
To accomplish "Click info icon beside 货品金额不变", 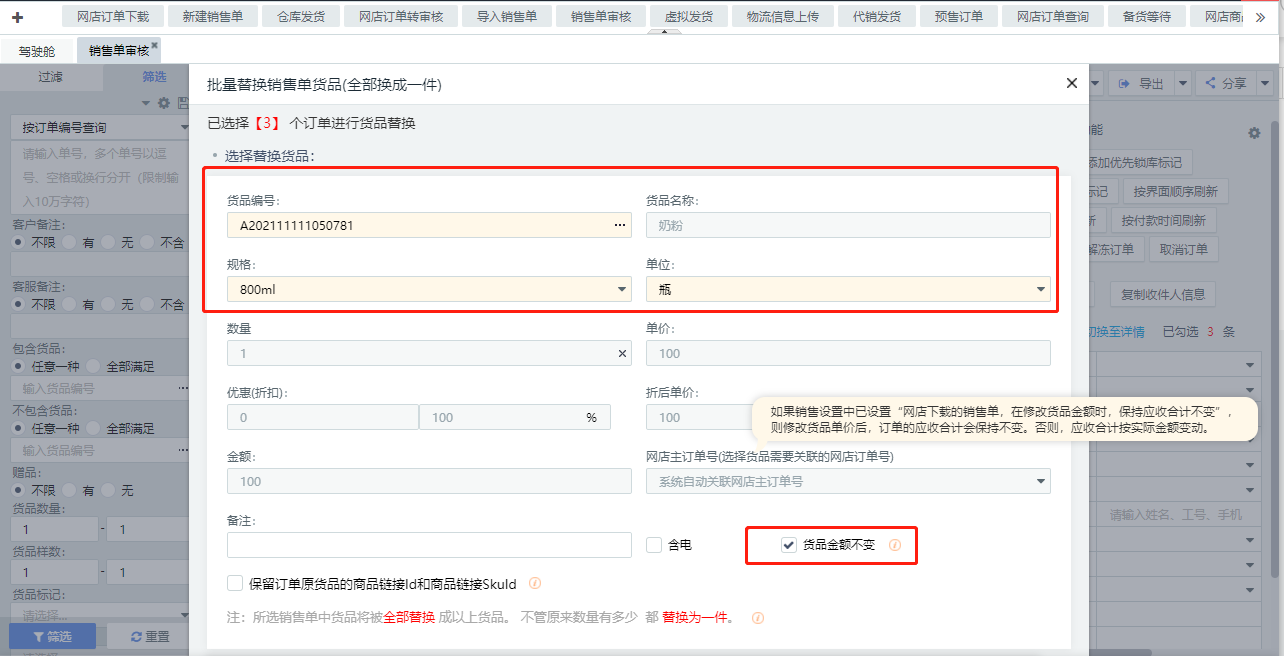I will pyautogui.click(x=895, y=546).
